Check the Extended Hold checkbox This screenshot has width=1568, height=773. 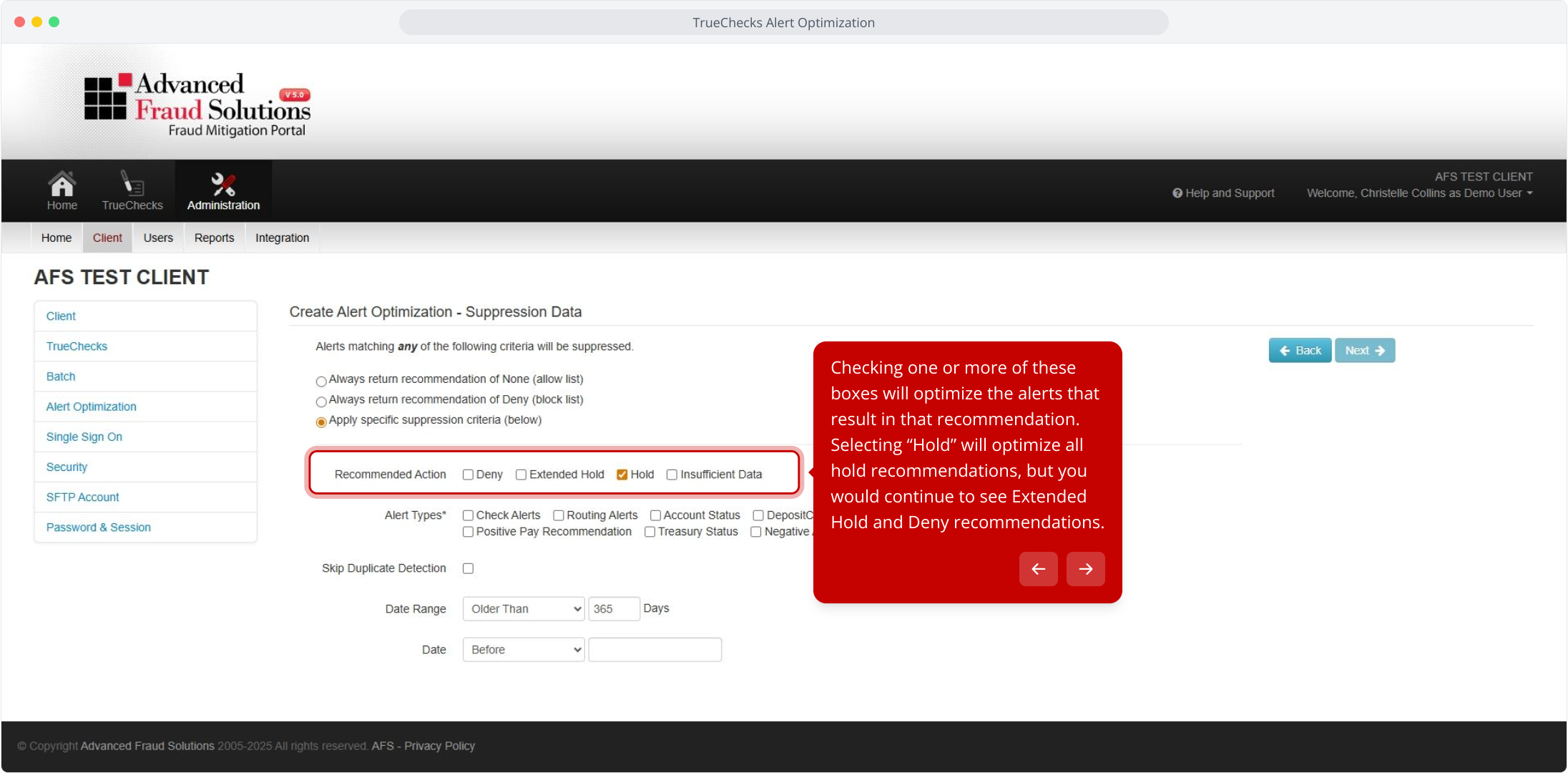521,475
